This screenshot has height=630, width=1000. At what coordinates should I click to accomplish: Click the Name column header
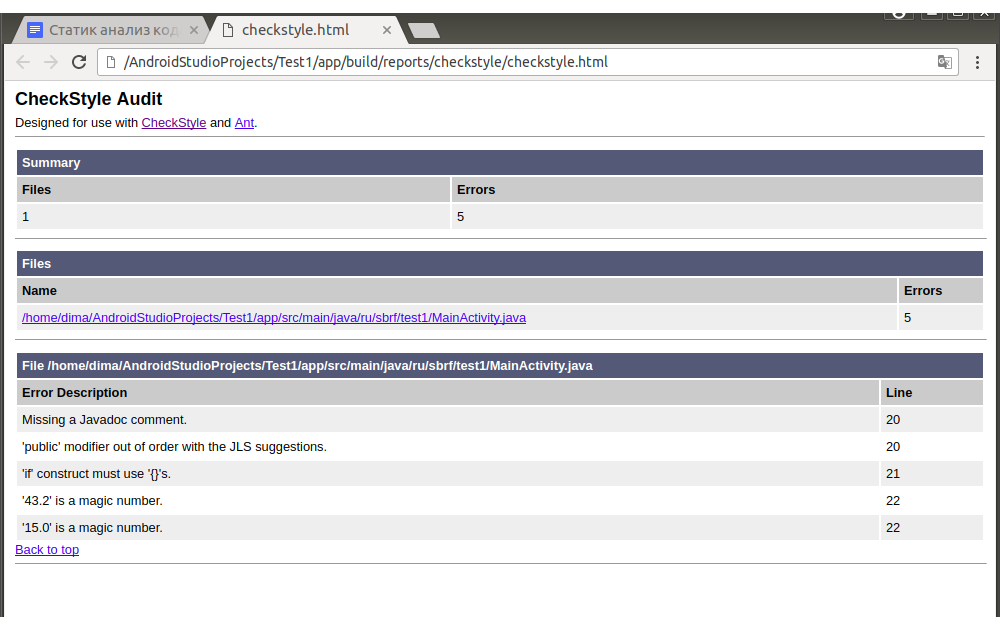[x=457, y=290]
